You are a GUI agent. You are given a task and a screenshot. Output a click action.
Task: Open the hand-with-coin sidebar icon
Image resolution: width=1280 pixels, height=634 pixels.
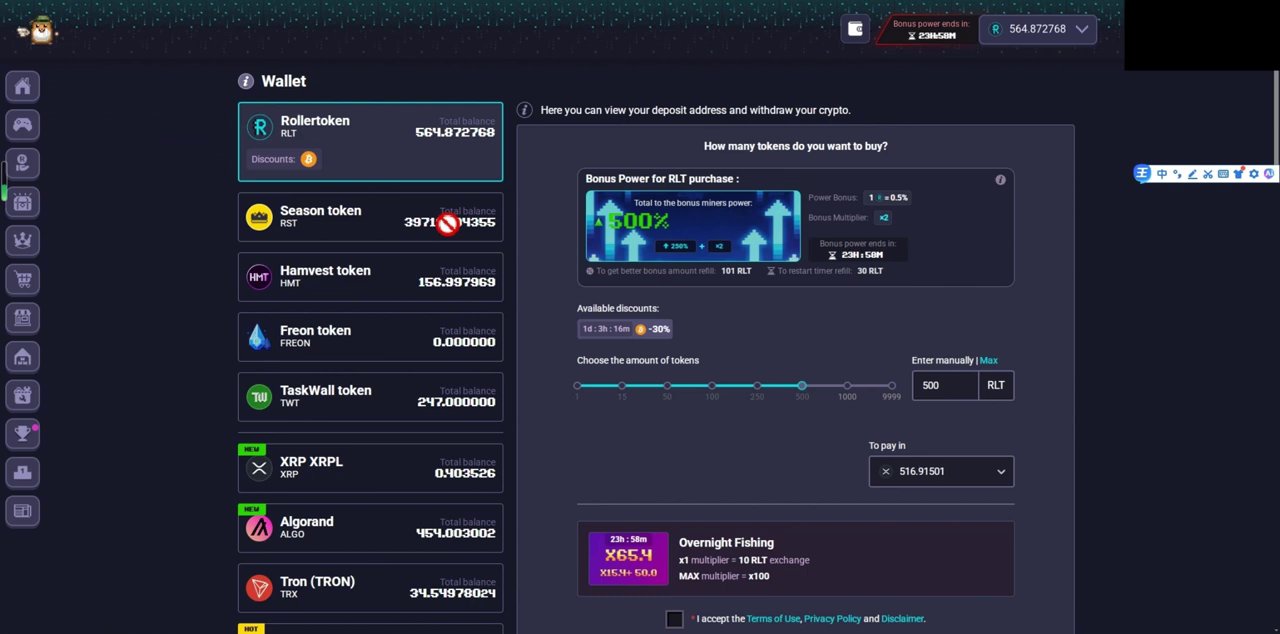[x=23, y=163]
